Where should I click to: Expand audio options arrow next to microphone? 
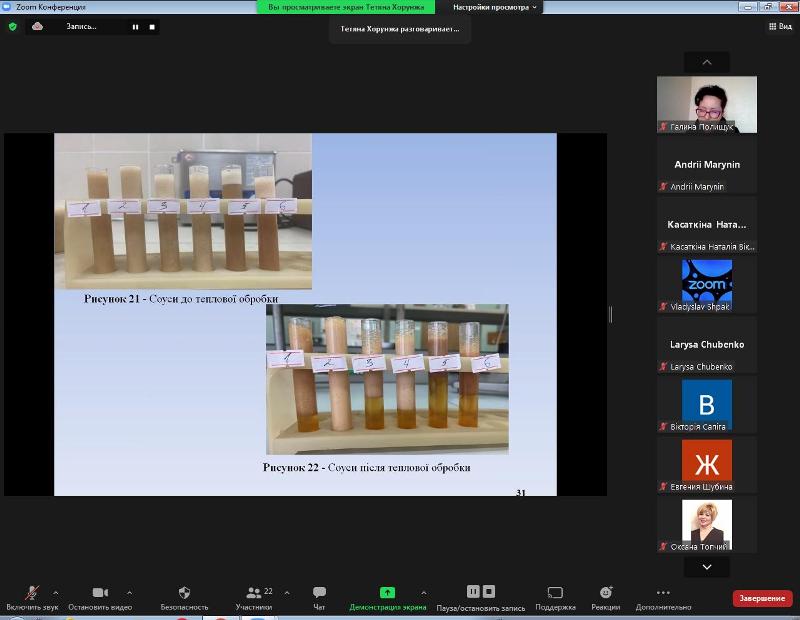click(55, 592)
